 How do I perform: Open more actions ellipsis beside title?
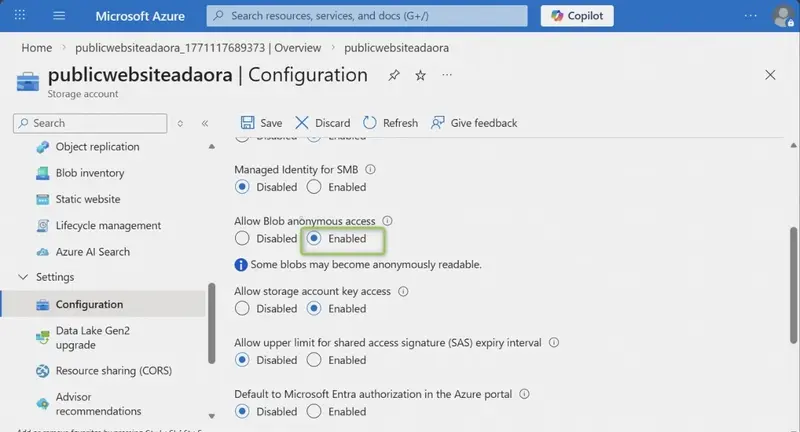point(447,75)
